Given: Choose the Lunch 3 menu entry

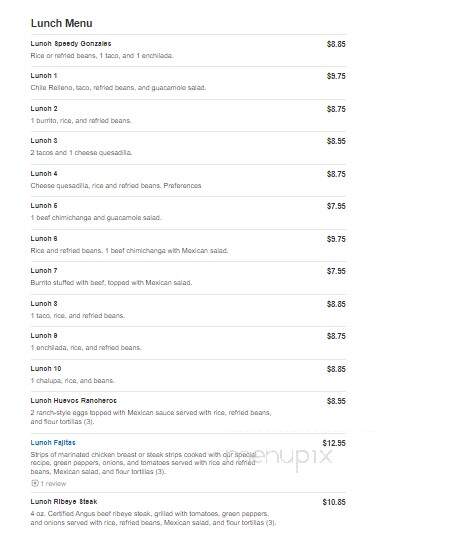Looking at the screenshot, I should pyautogui.click(x=44, y=141).
